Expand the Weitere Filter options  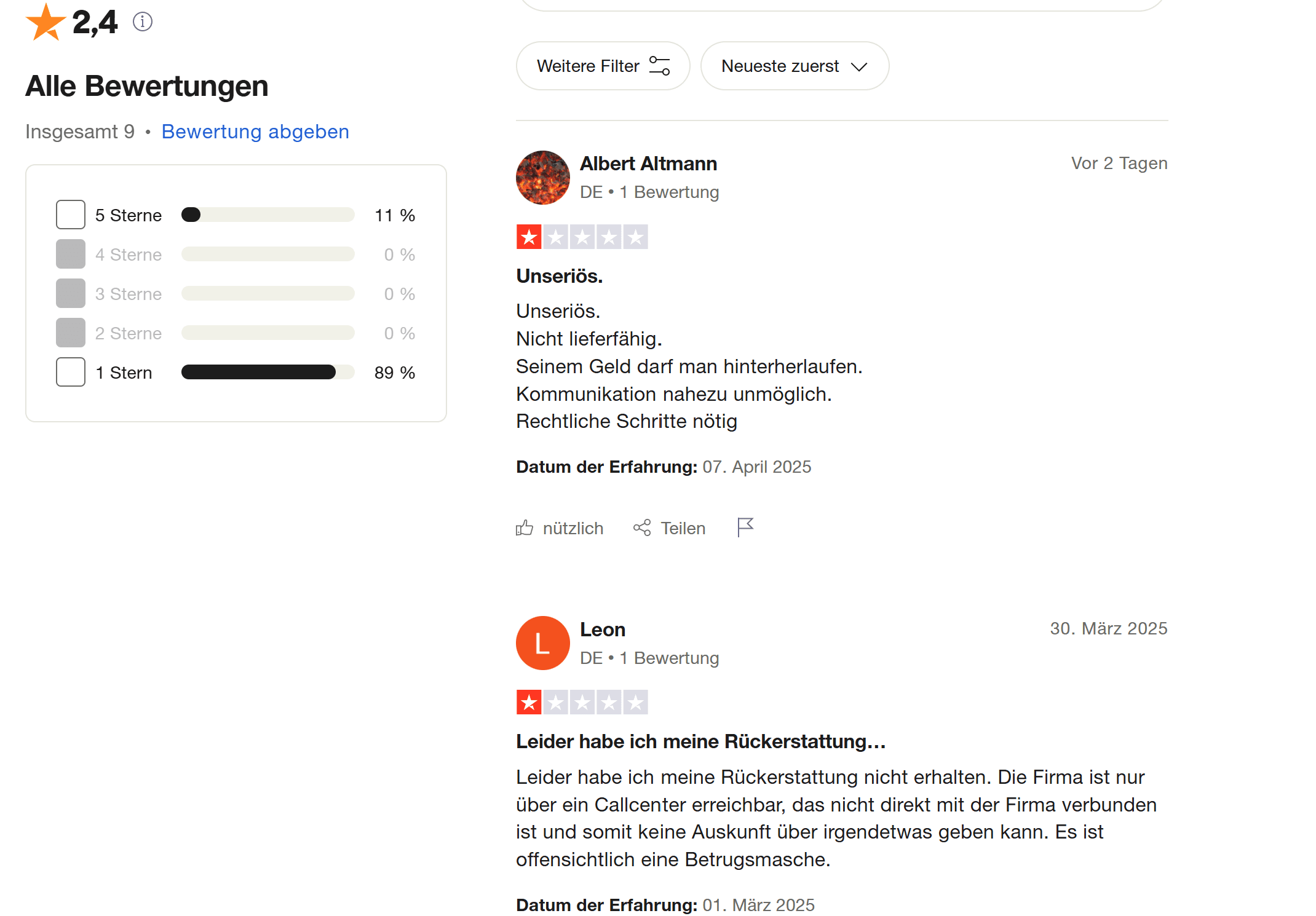point(602,66)
